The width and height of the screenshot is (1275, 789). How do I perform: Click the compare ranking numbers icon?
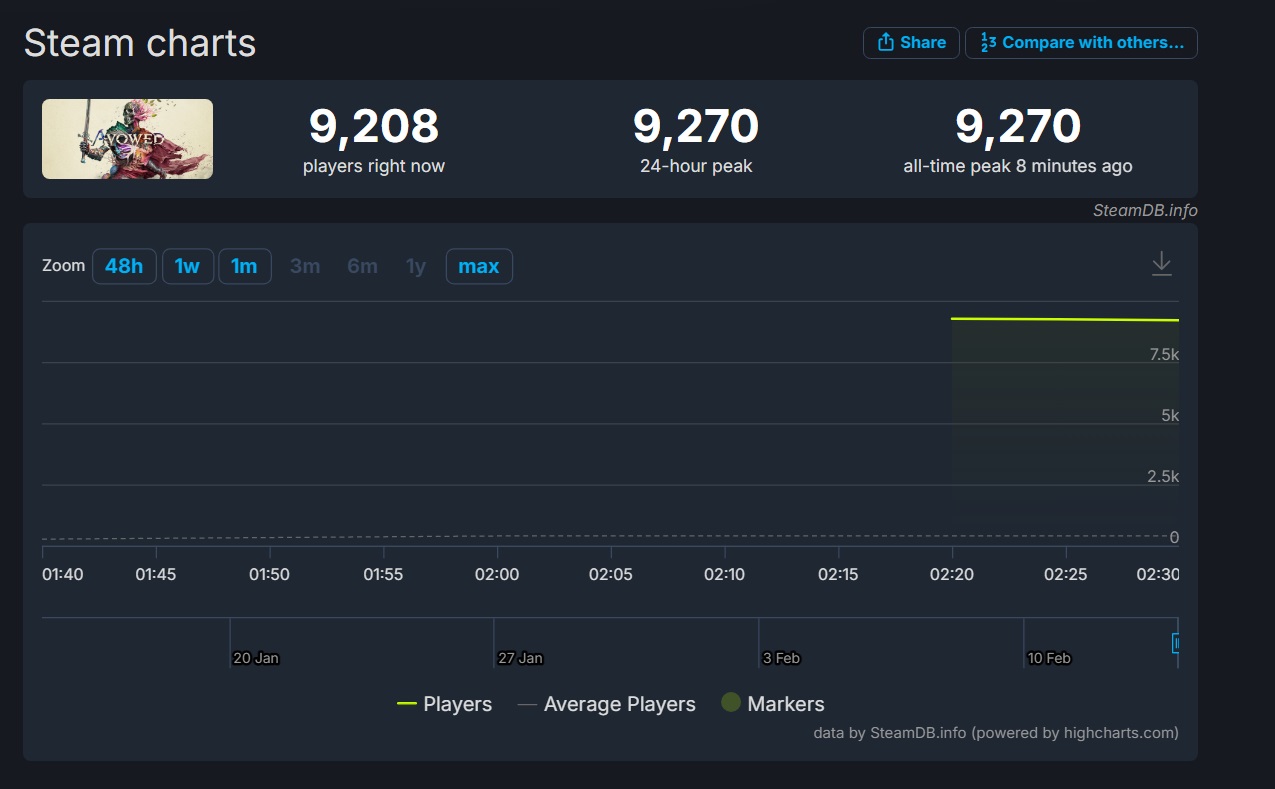(988, 42)
